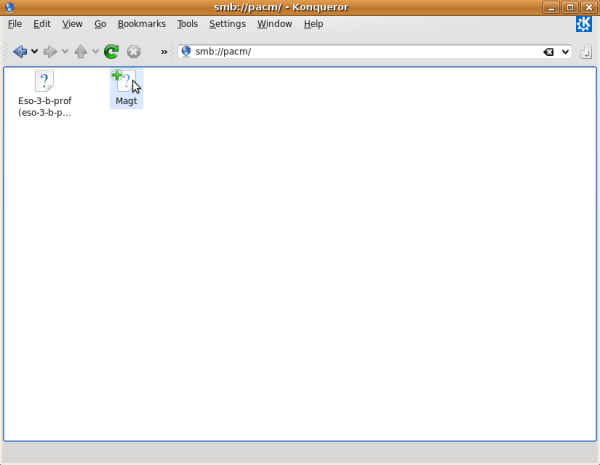This screenshot has width=600, height=465.
Task: Click the Up directory arrow
Action: click(x=81, y=51)
